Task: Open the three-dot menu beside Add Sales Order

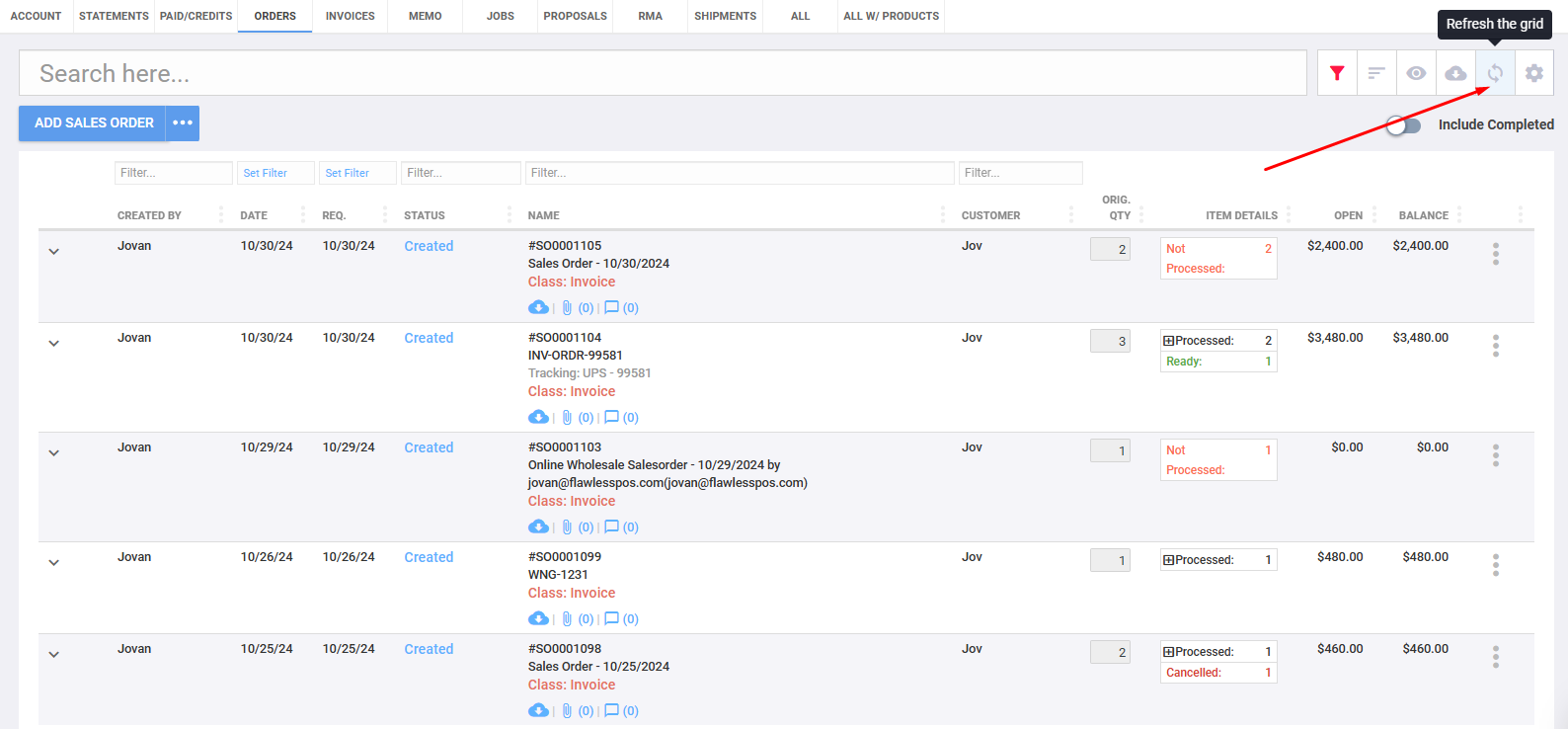Action: tap(183, 123)
